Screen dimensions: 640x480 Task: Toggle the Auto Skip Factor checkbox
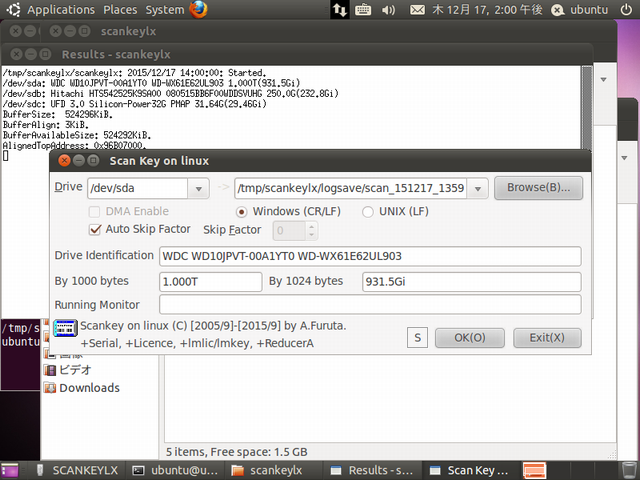[95, 229]
